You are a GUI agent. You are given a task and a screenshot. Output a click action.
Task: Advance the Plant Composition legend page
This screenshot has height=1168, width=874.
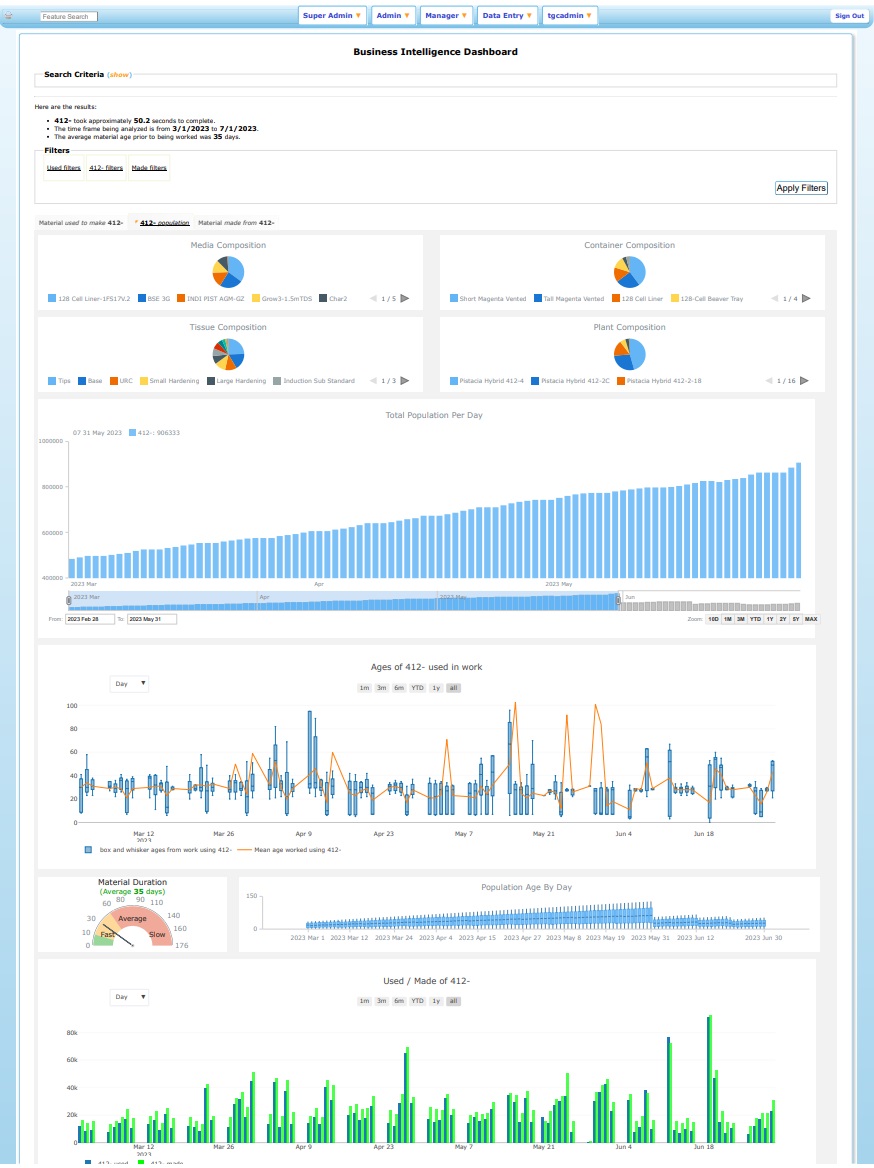point(805,380)
